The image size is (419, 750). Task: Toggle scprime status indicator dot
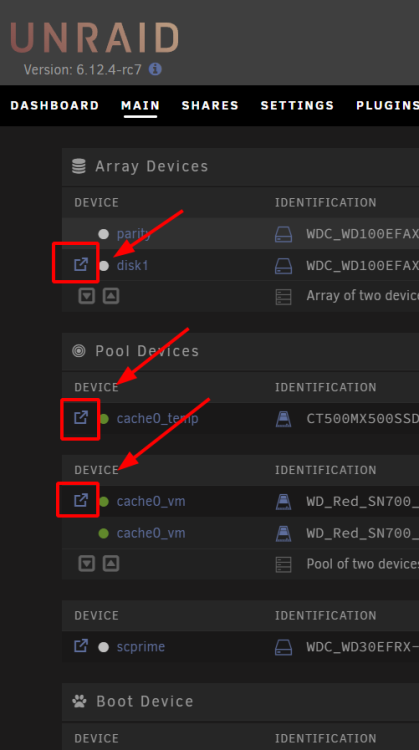[x=103, y=647]
